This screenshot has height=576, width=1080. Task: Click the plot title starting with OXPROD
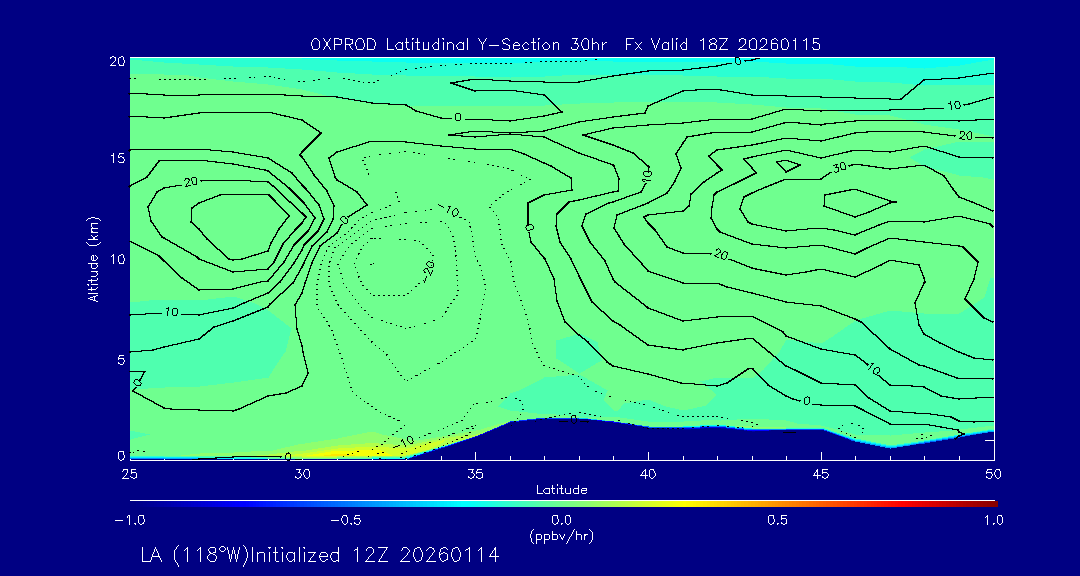[566, 44]
